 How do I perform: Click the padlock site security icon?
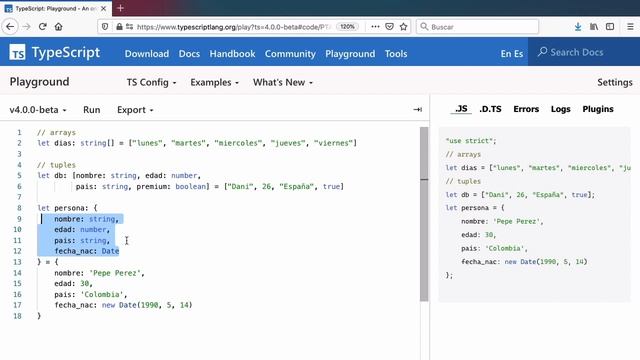[119, 27]
